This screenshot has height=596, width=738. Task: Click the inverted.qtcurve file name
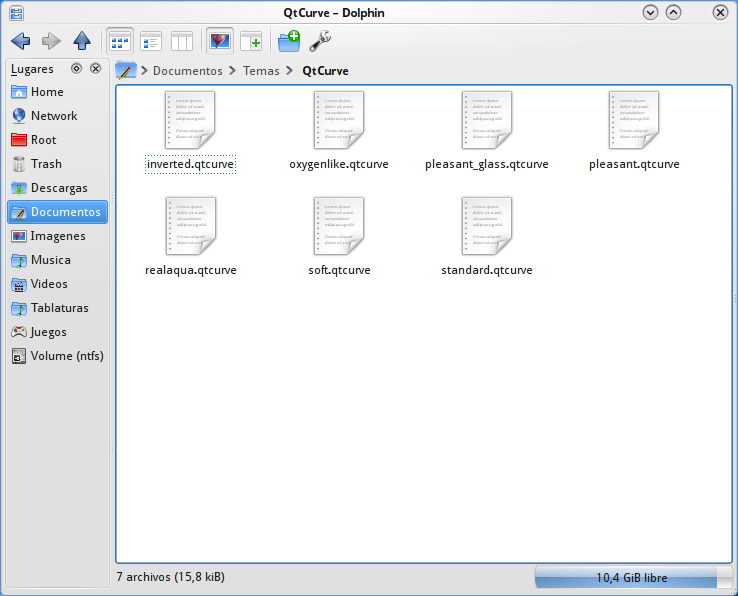(190, 164)
